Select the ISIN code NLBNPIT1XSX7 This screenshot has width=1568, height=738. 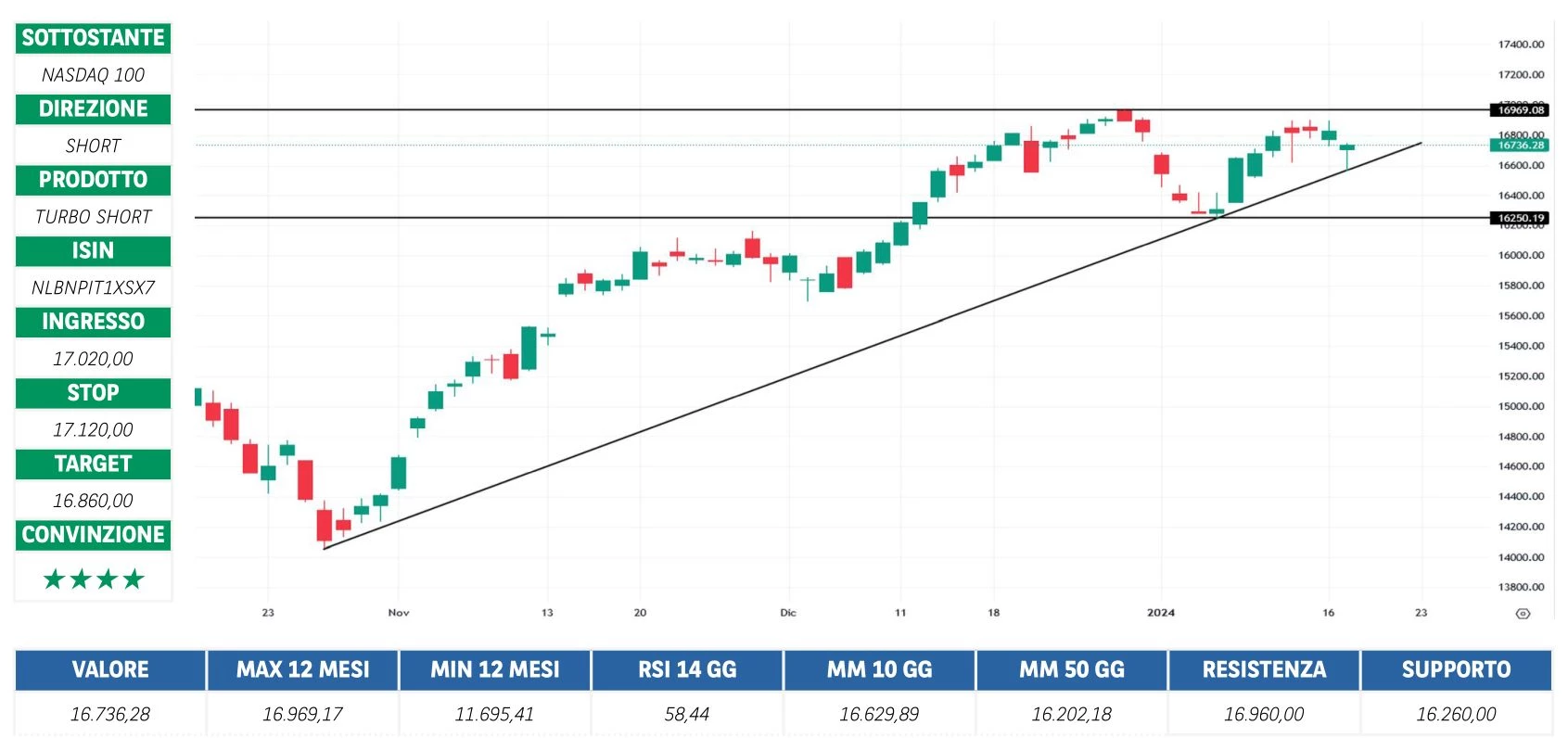94,287
